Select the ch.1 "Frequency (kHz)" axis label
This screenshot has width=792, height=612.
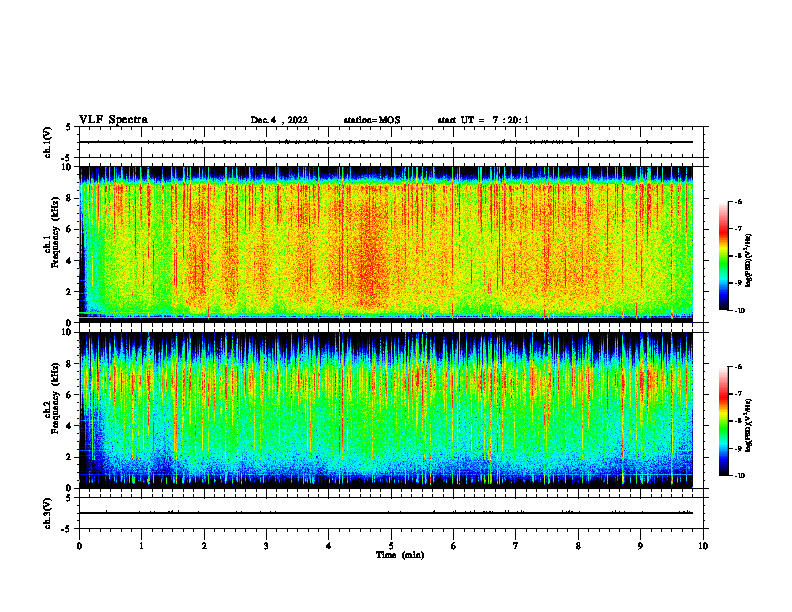[55, 233]
